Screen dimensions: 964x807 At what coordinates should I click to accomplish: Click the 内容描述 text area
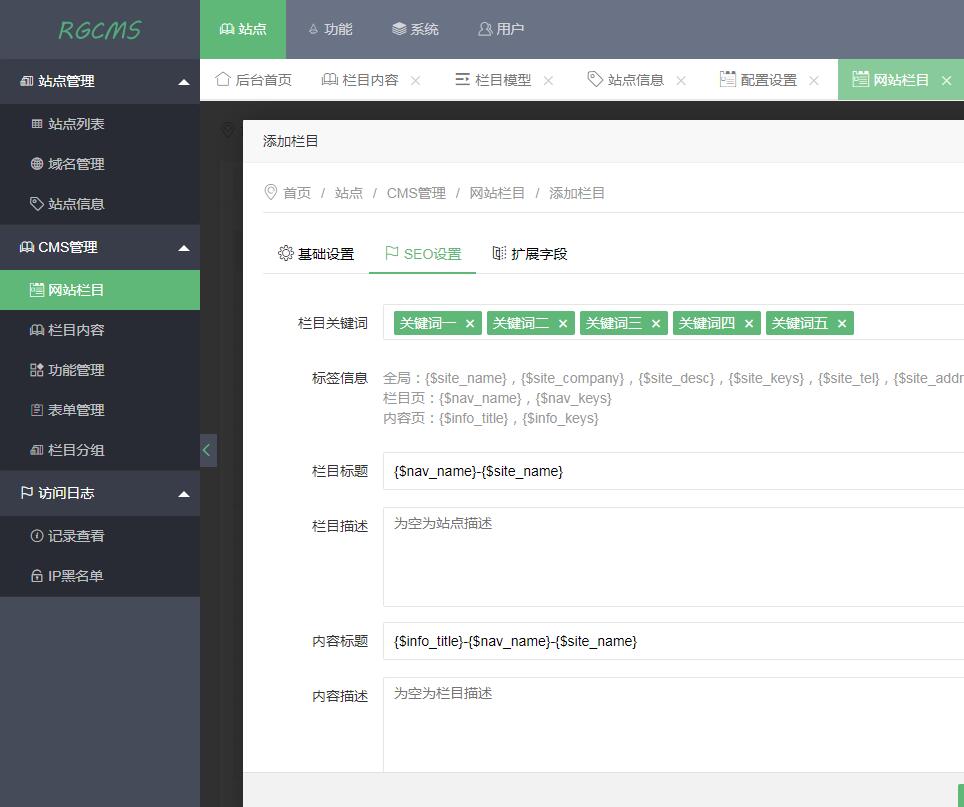pos(673,724)
